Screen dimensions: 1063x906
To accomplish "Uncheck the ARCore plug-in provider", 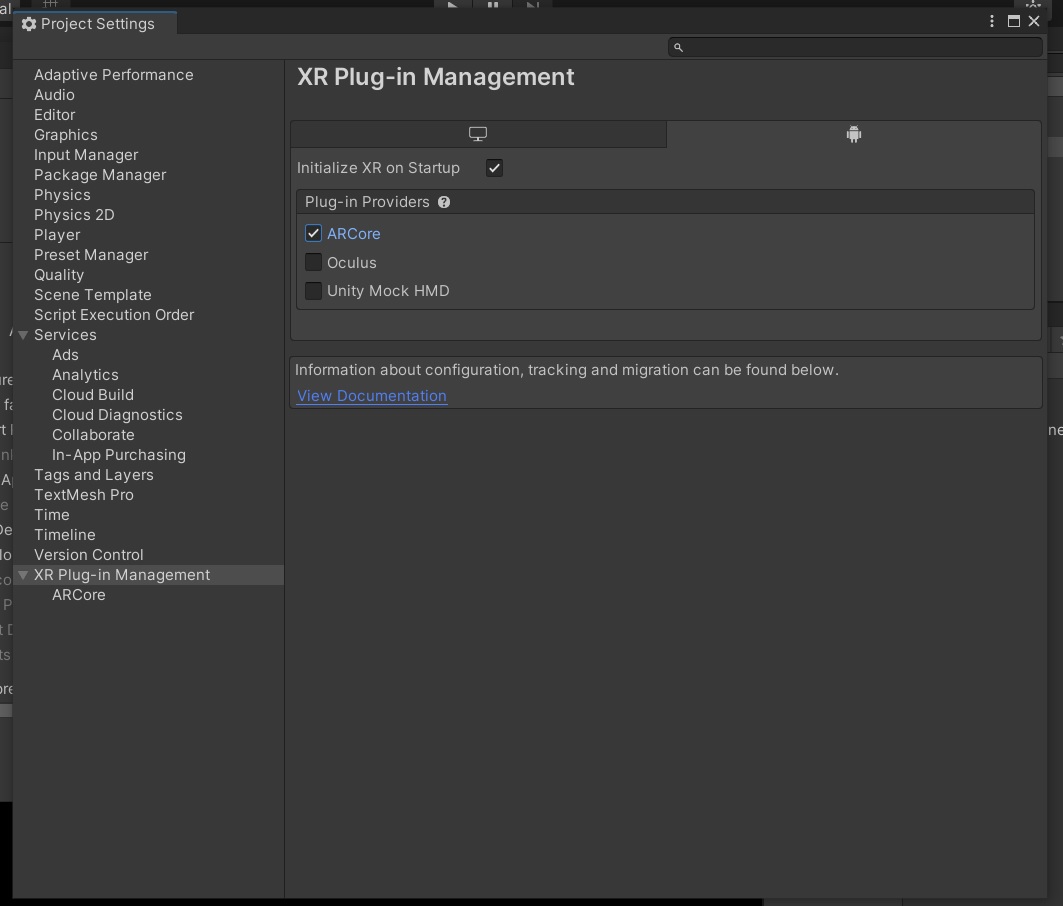I will click(313, 233).
